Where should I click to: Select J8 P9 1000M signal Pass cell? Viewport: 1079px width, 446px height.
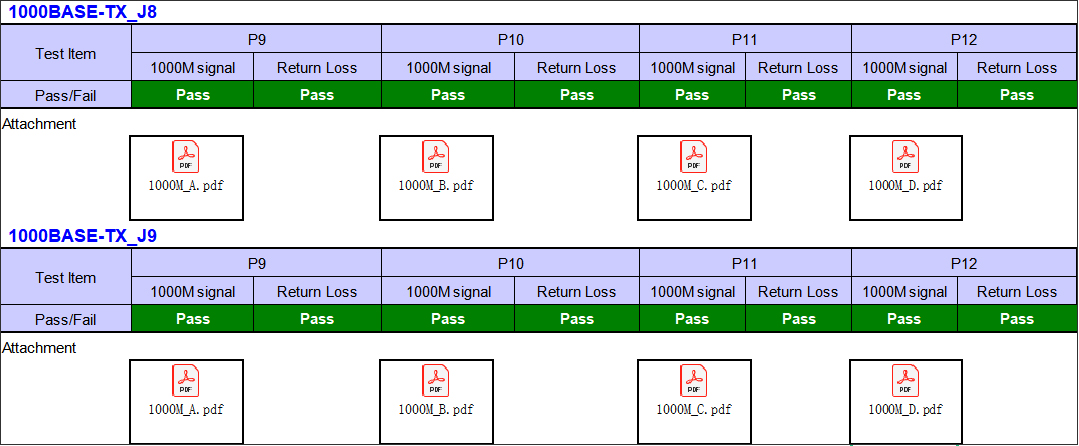tap(193, 95)
